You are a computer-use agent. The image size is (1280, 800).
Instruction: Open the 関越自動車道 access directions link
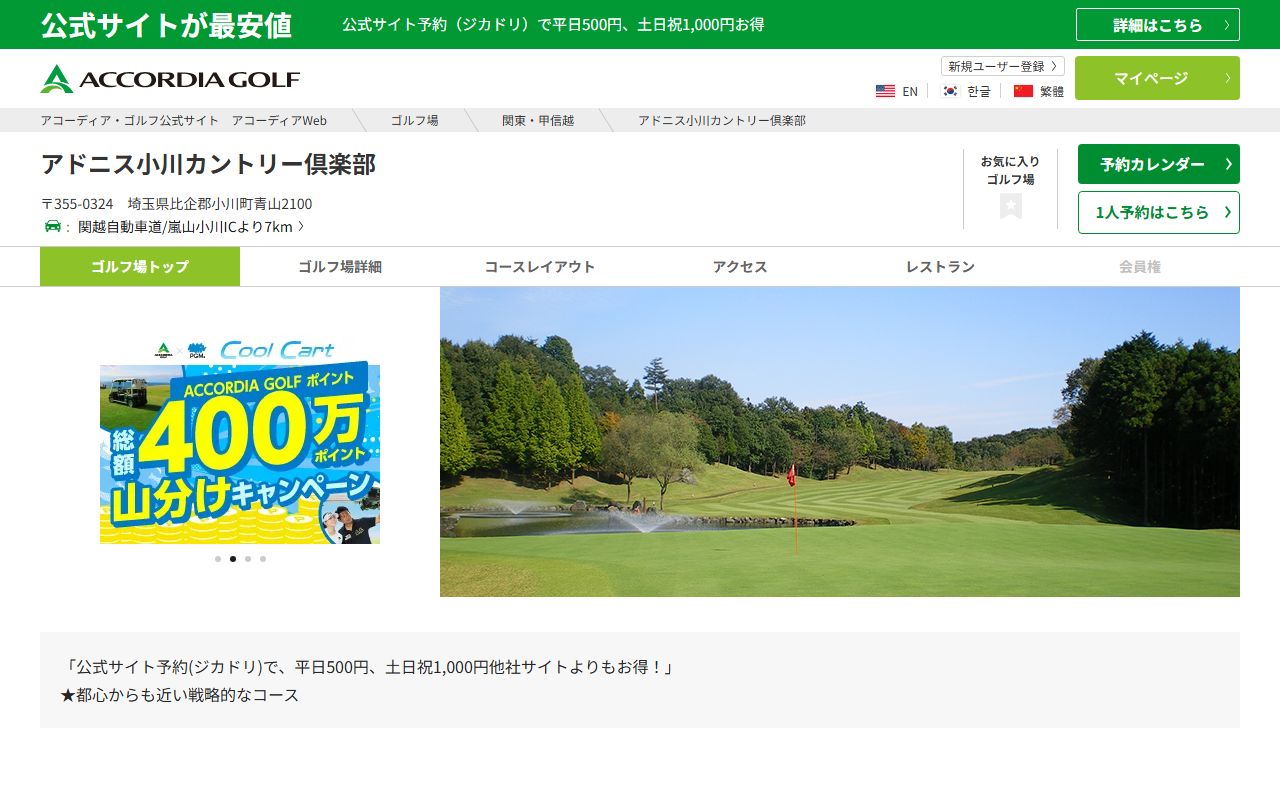click(x=191, y=227)
